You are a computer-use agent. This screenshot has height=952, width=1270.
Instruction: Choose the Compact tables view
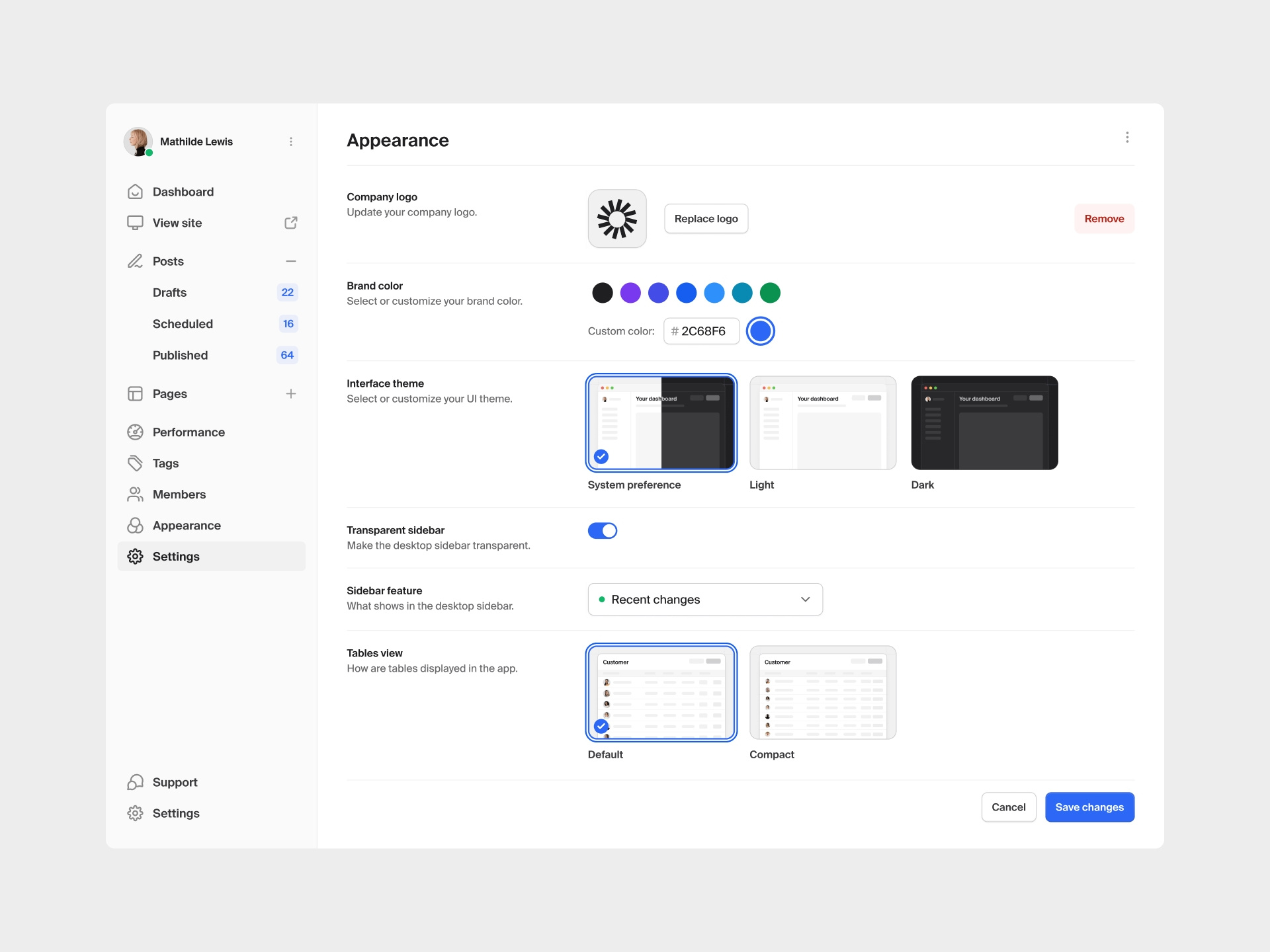[822, 693]
